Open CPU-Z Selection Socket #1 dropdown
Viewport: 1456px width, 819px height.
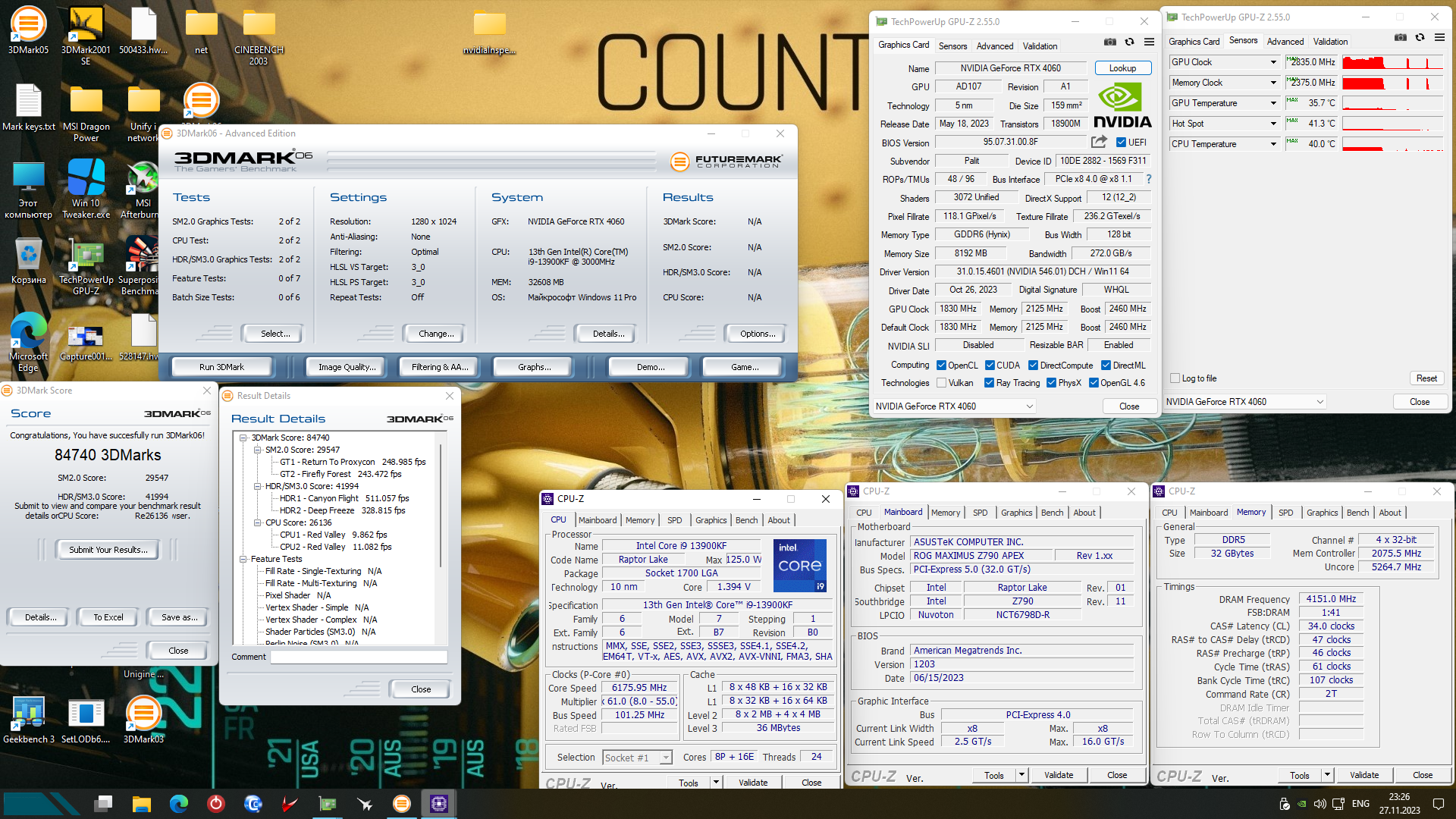[x=637, y=758]
